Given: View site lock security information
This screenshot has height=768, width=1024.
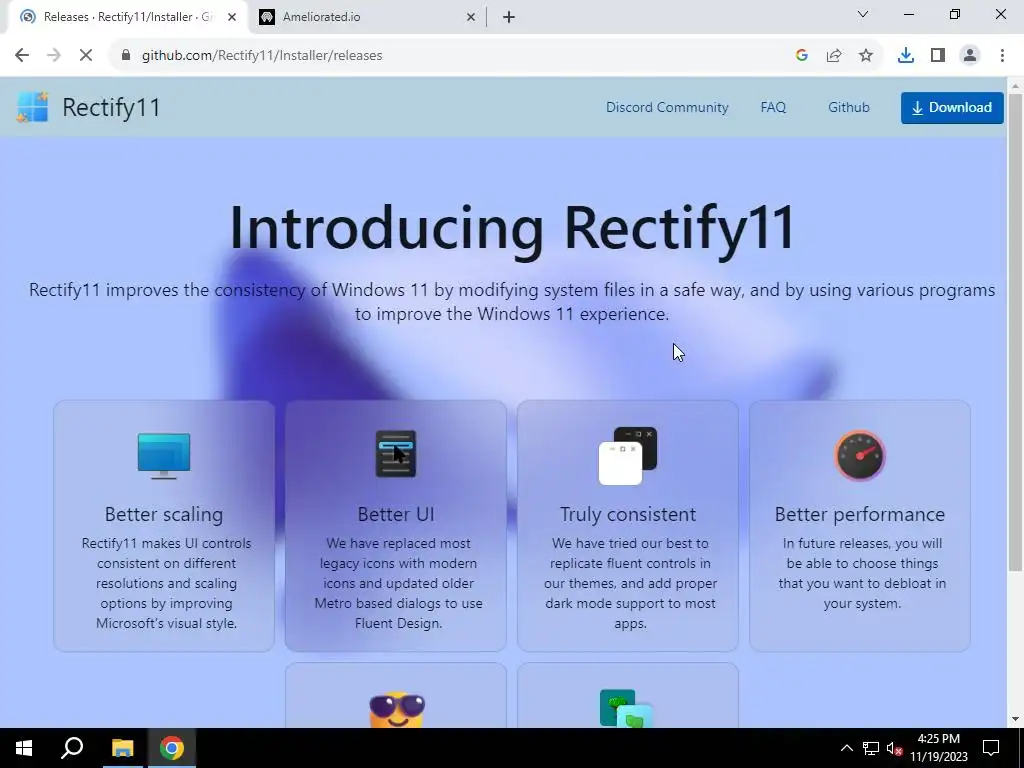Looking at the screenshot, I should [126, 56].
